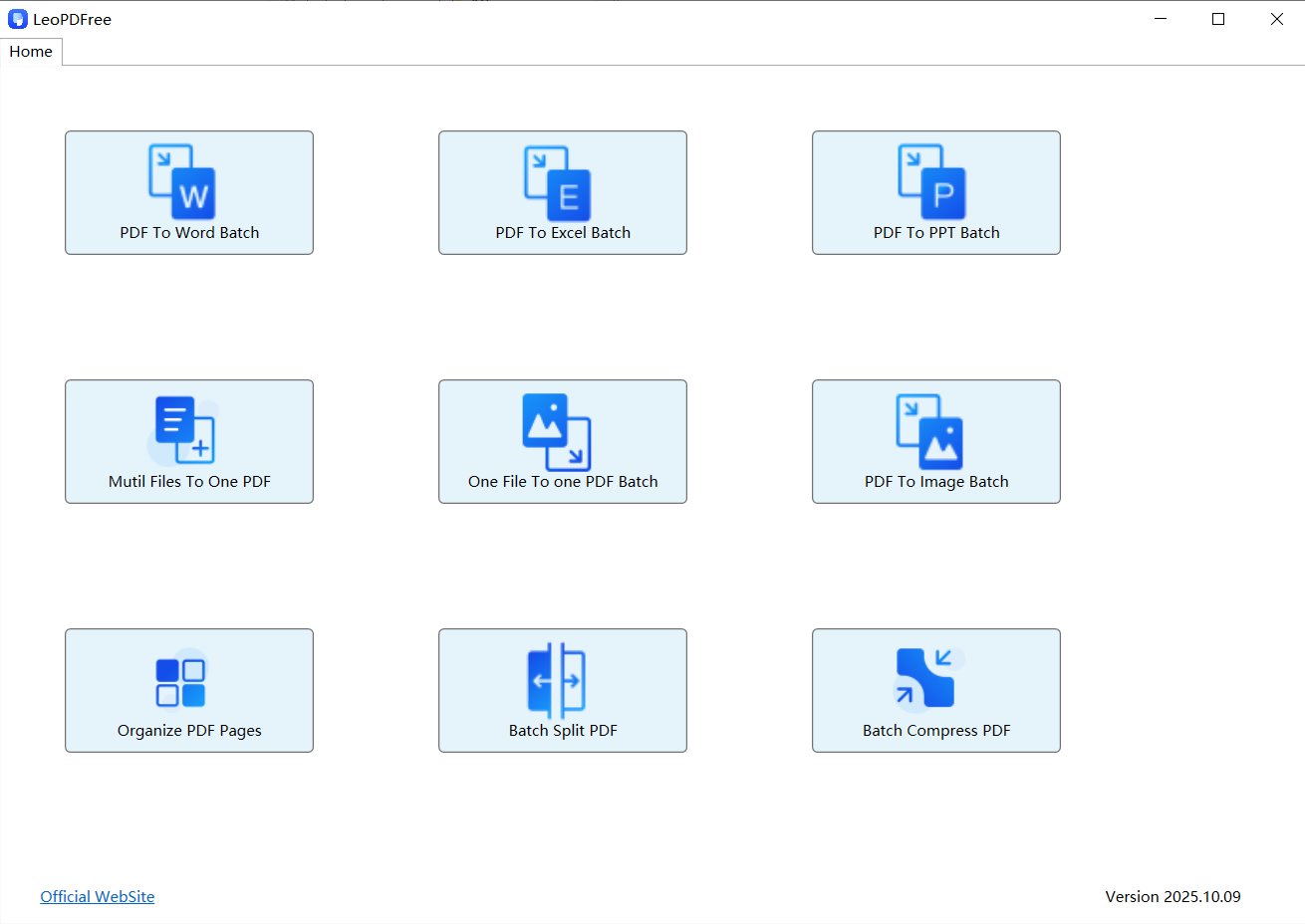Maximize the LeoPDFree window

[1218, 19]
